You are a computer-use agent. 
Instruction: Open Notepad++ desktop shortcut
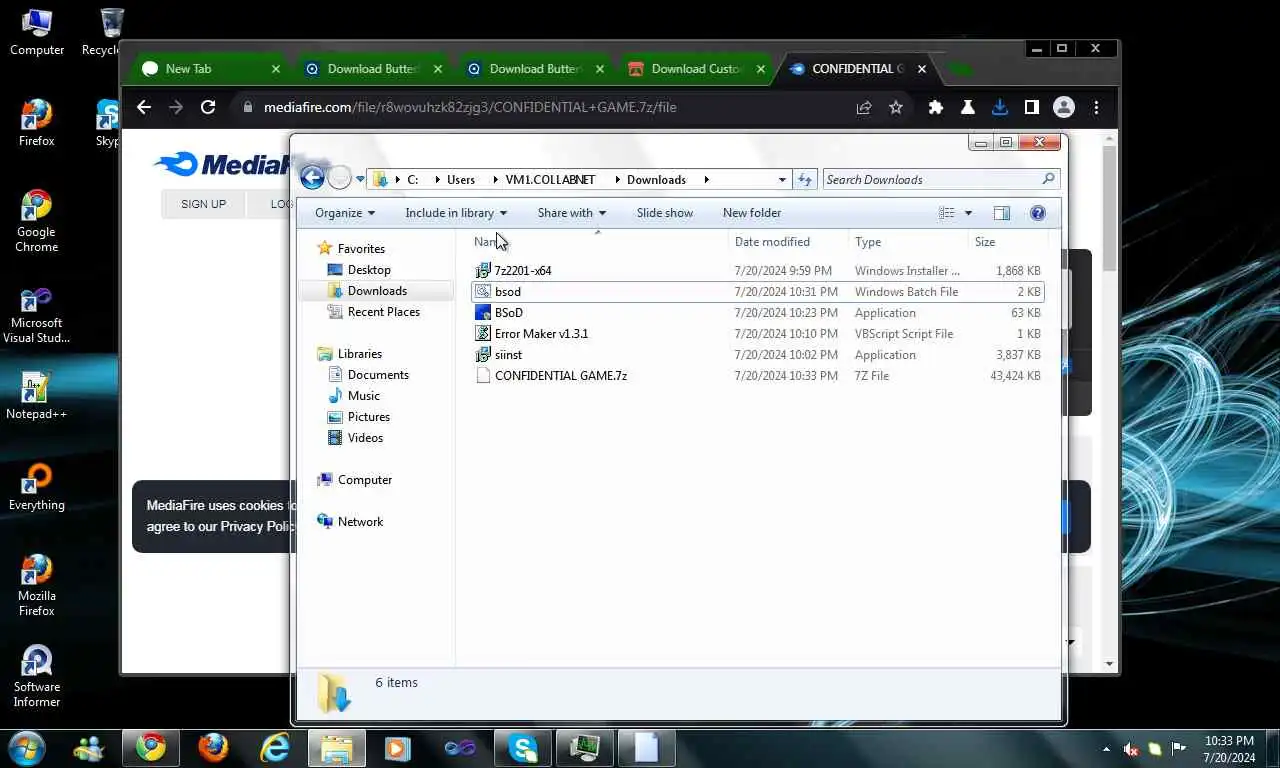pyautogui.click(x=36, y=396)
